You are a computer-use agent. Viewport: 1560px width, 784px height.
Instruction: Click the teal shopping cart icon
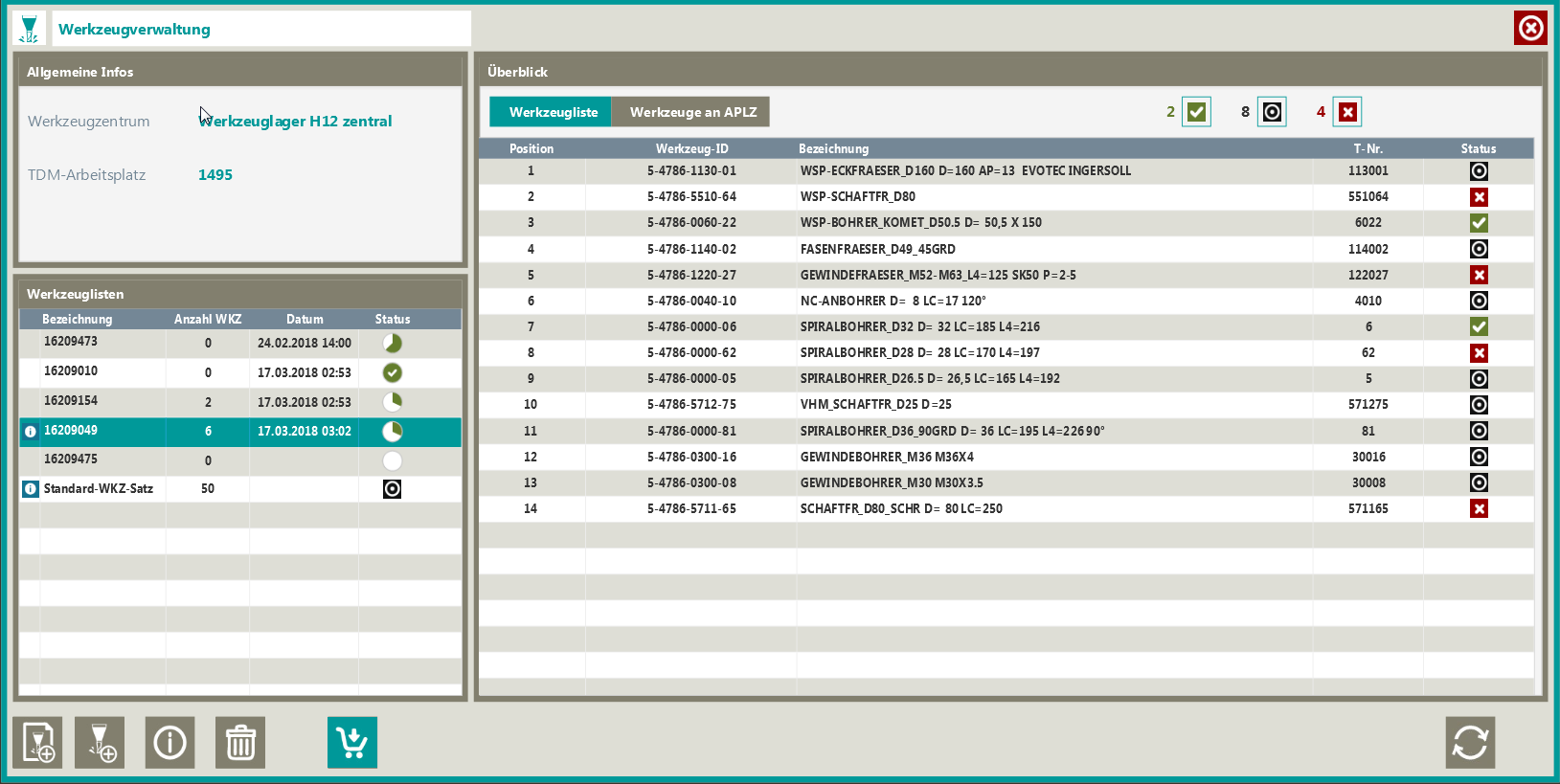point(352,742)
